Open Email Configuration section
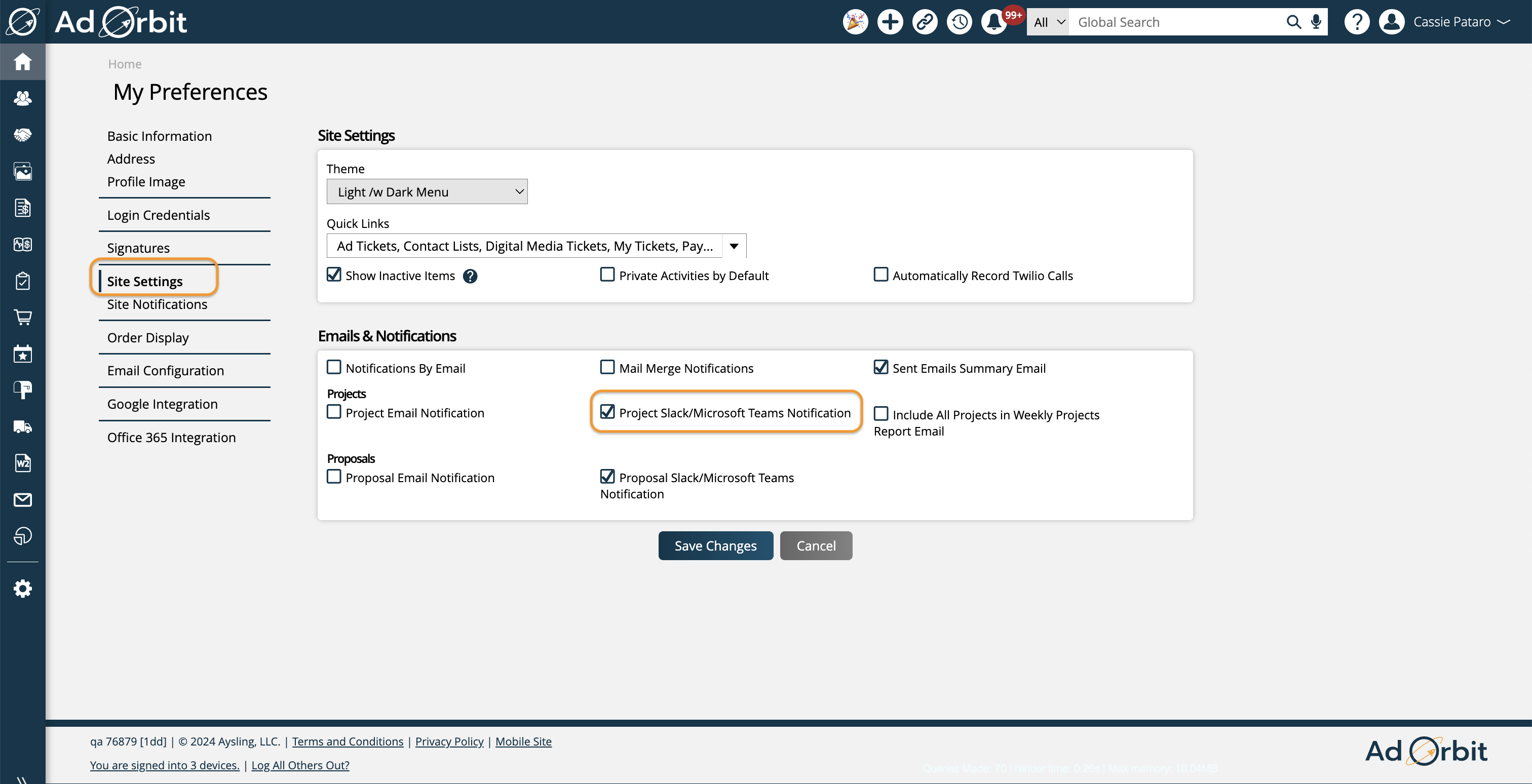Screen dimensions: 1532x784 pos(165,371)
